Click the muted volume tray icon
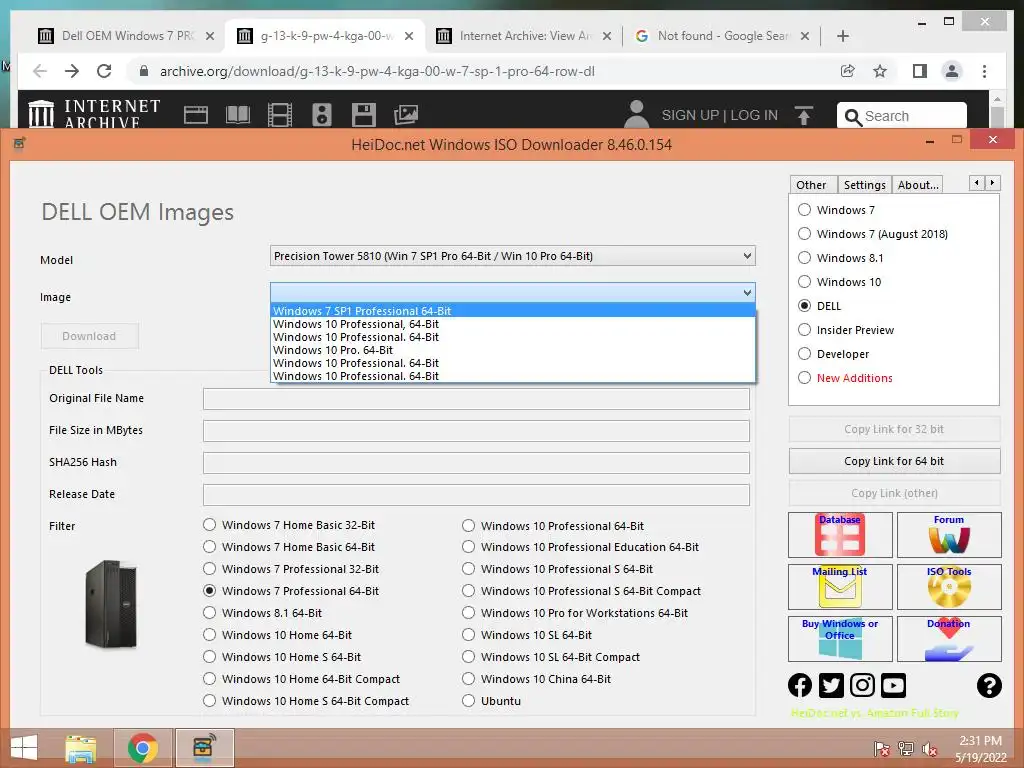 pyautogui.click(x=930, y=749)
